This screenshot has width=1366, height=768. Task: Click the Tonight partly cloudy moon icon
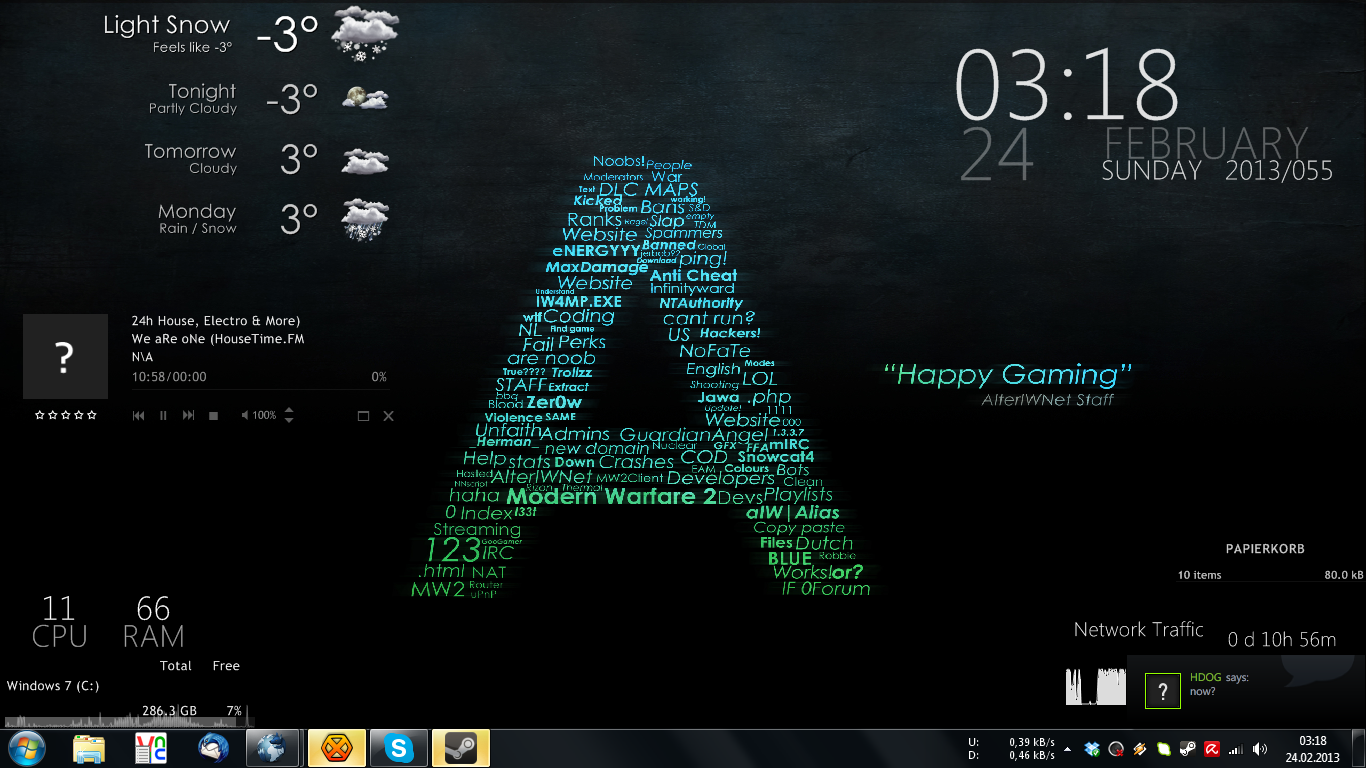click(x=364, y=97)
